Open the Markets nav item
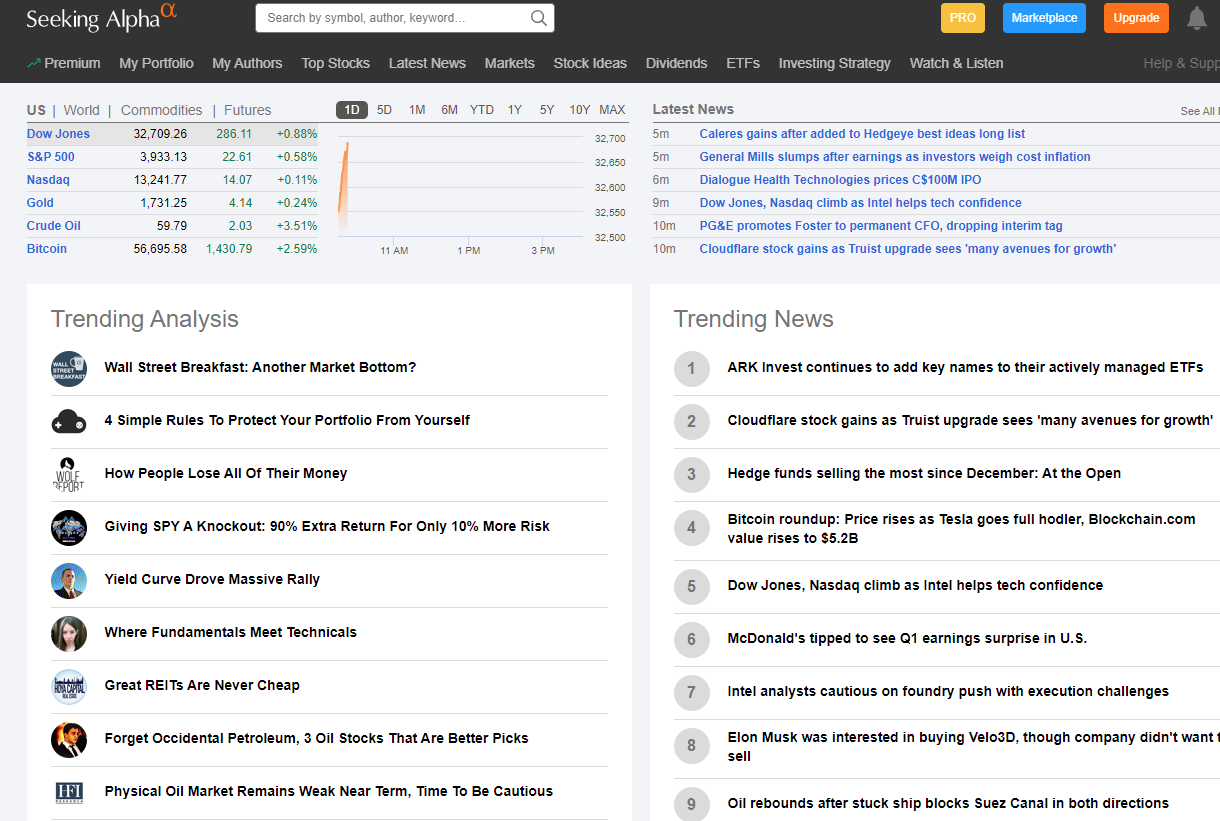The image size is (1220, 821). (509, 63)
